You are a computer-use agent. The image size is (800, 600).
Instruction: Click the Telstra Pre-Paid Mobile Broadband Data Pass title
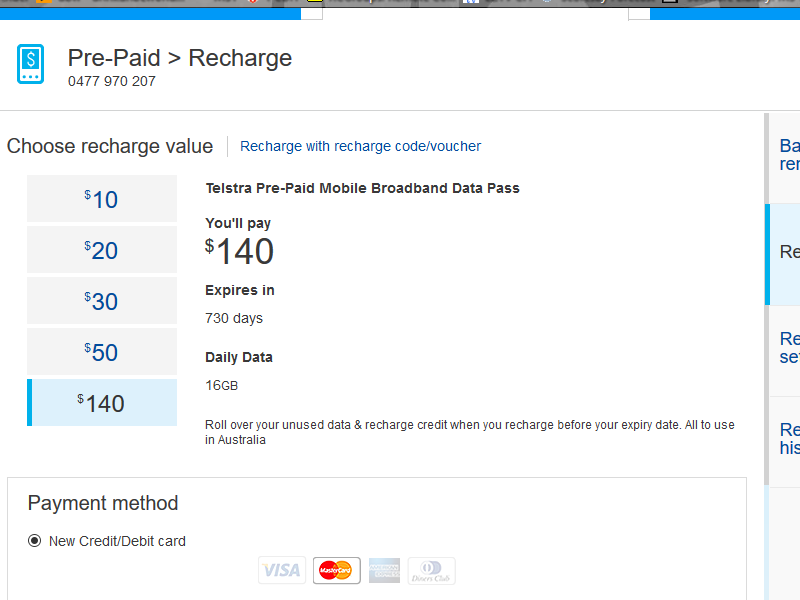pyautogui.click(x=362, y=188)
